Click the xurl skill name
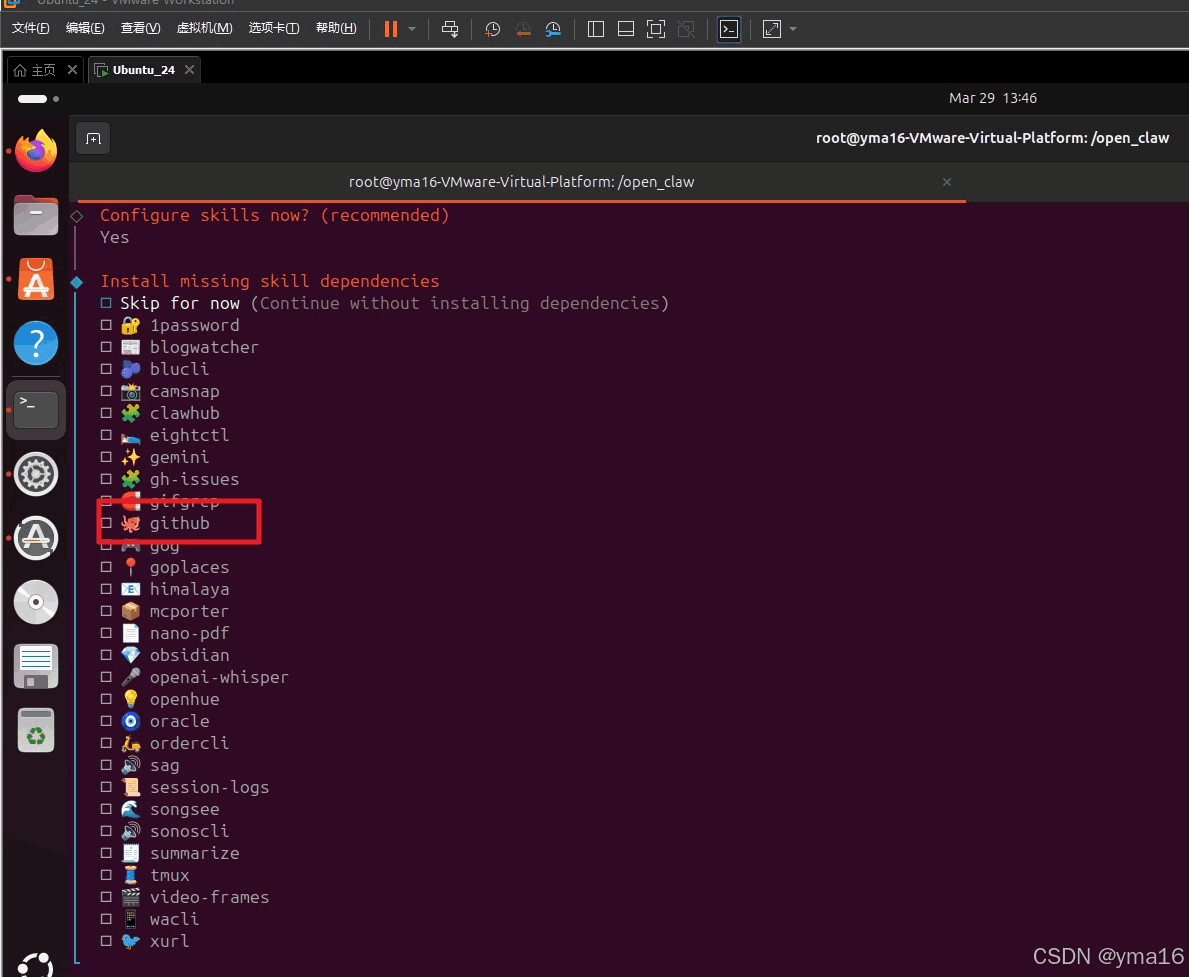 tap(169, 941)
